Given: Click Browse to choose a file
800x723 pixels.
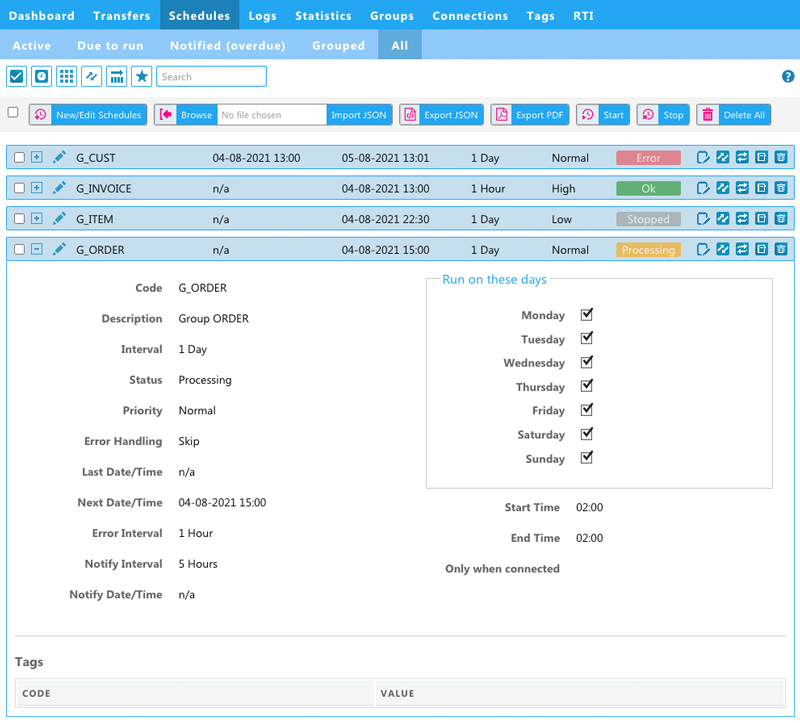Looking at the screenshot, I should (186, 114).
